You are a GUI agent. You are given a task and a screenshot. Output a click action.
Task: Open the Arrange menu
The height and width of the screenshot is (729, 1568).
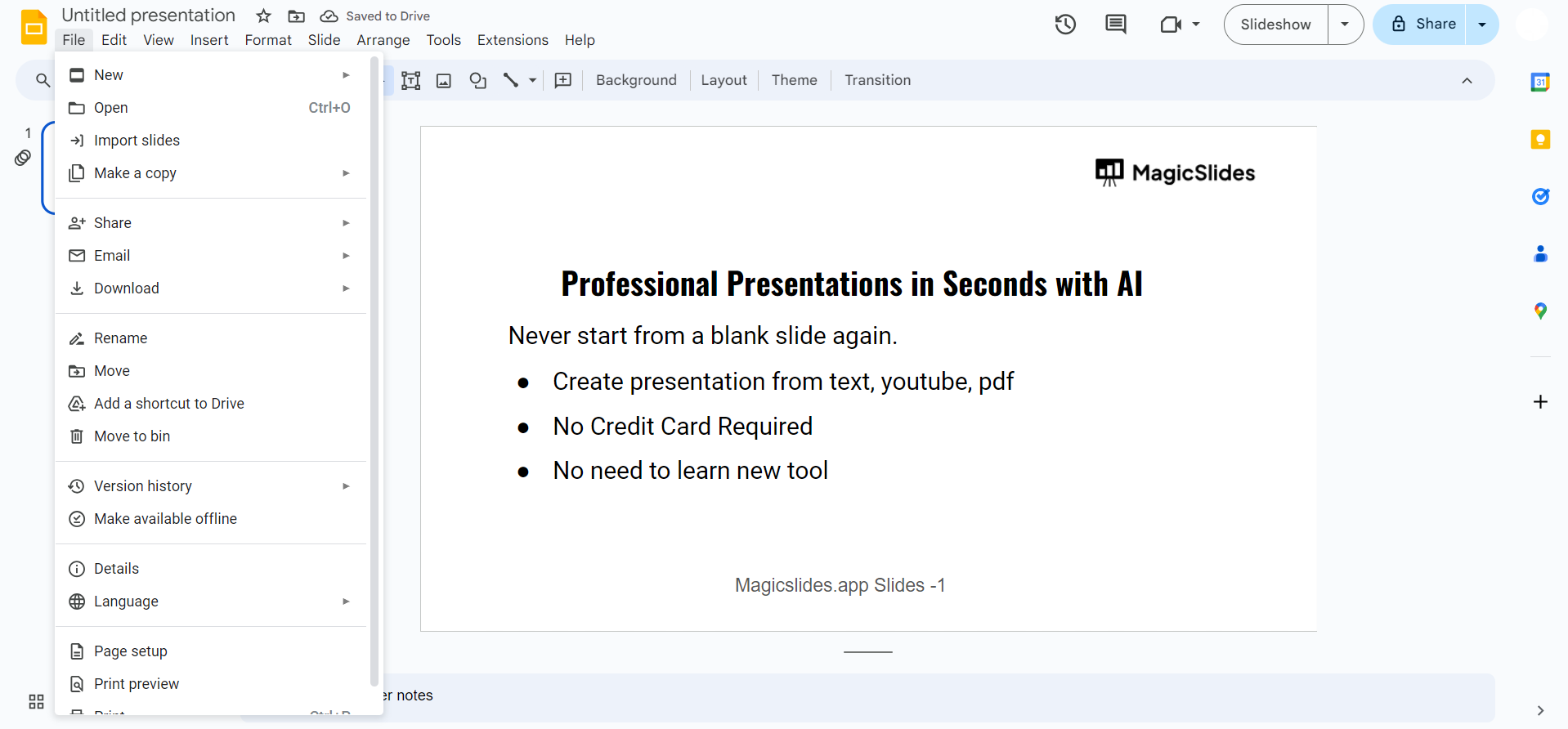tap(383, 40)
